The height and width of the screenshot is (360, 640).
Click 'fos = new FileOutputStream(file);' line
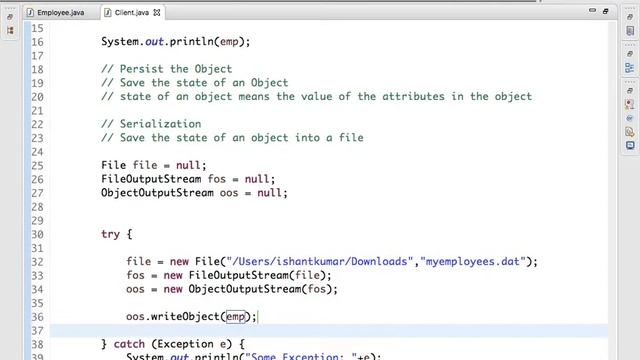(229, 276)
